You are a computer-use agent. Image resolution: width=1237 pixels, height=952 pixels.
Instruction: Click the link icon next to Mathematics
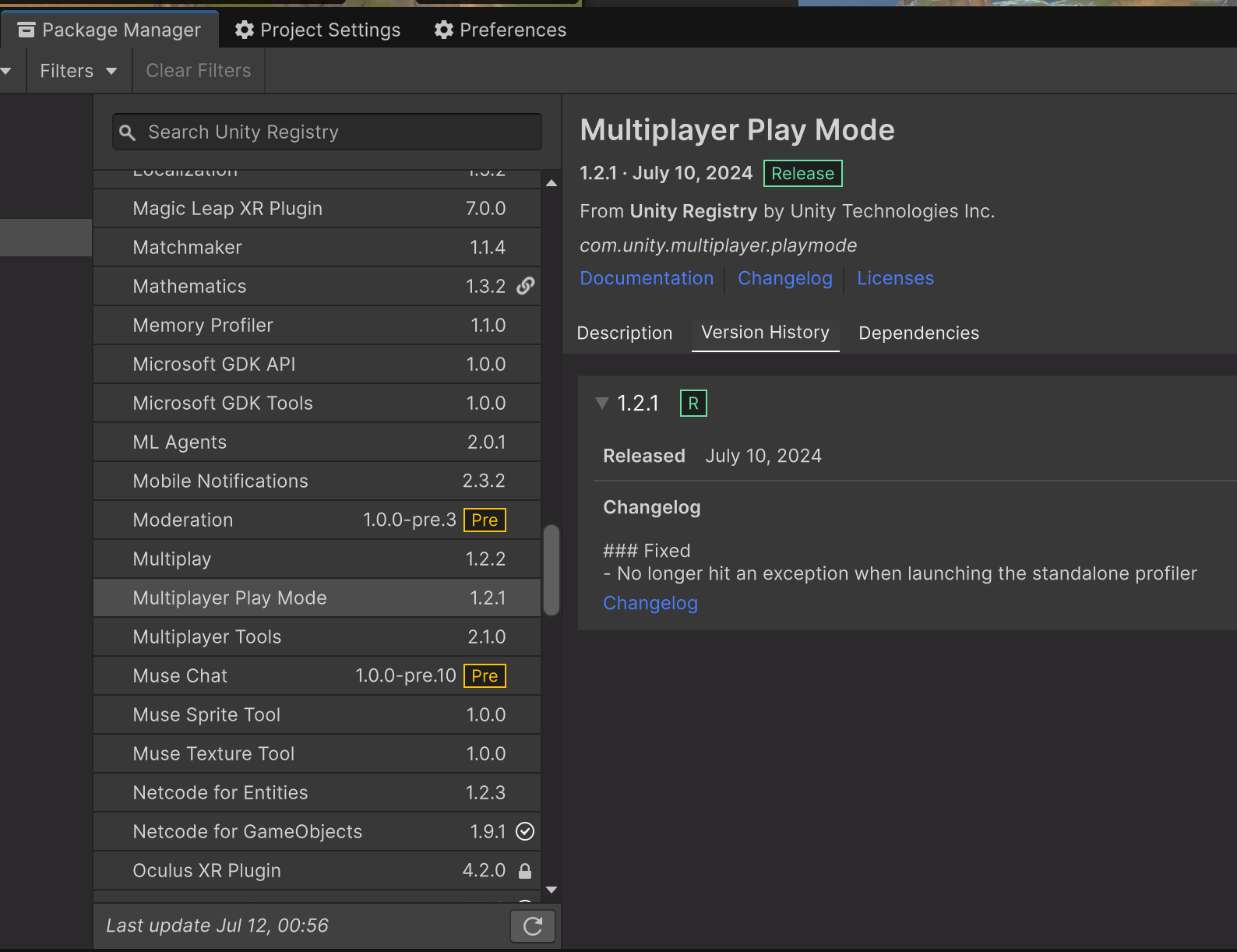[x=526, y=286]
